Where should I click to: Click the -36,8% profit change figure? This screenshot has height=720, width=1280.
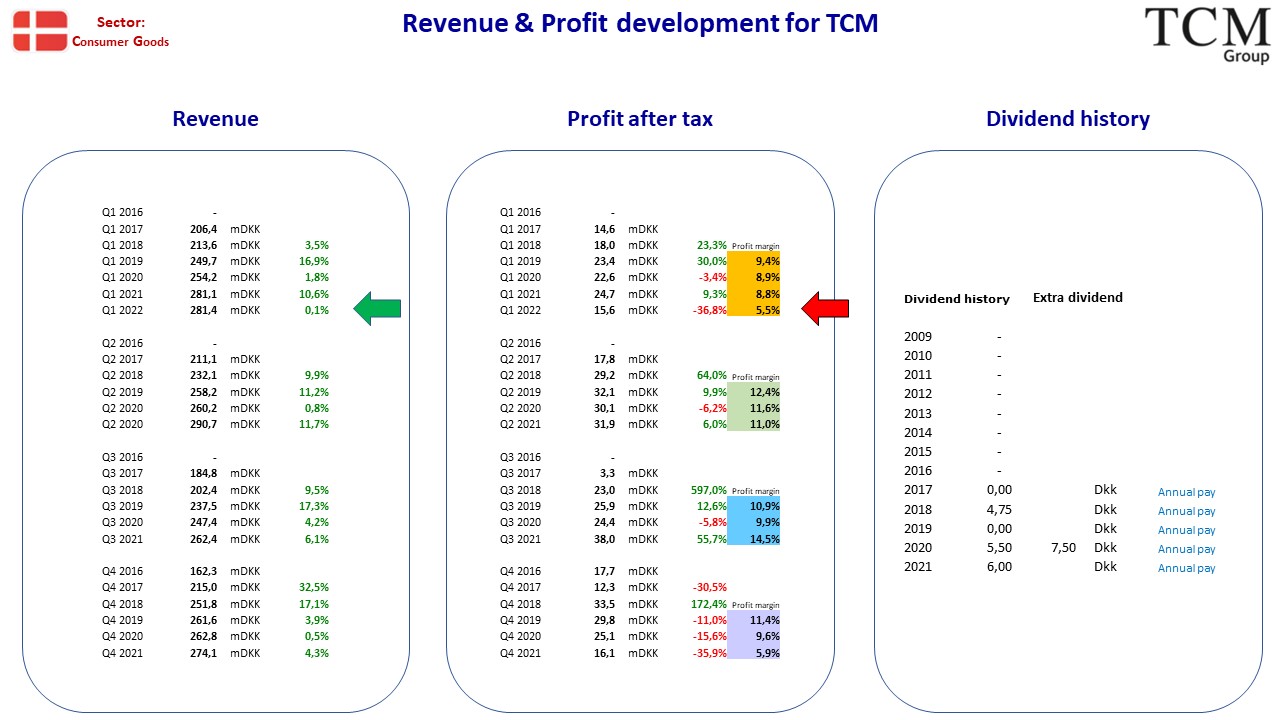click(709, 310)
